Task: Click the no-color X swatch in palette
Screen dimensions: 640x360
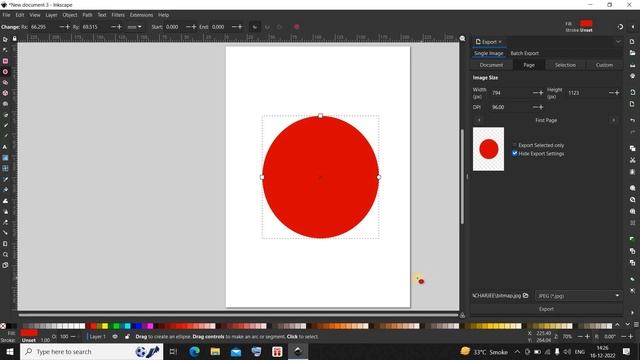Action: click(x=3, y=326)
